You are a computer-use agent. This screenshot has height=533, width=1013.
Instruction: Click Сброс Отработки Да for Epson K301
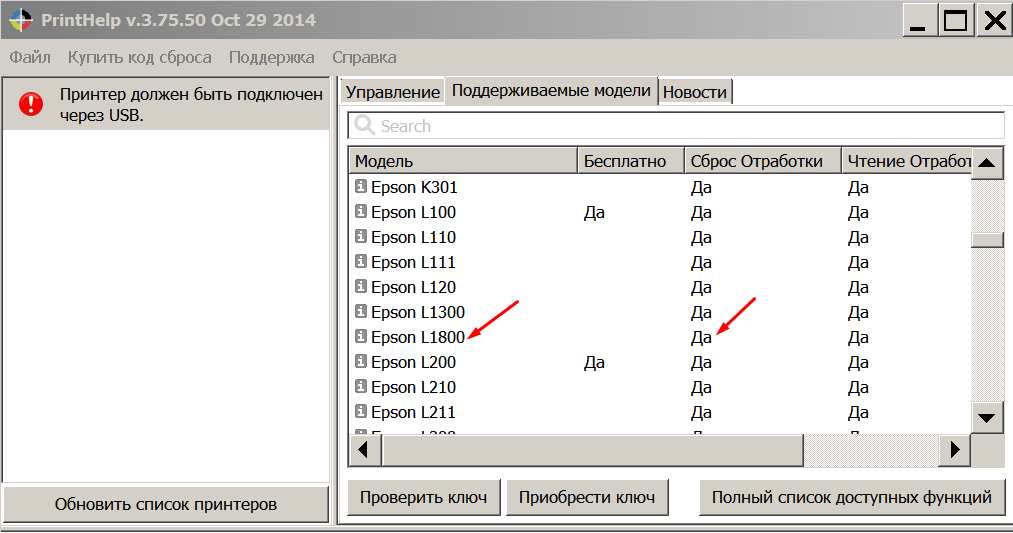701,188
